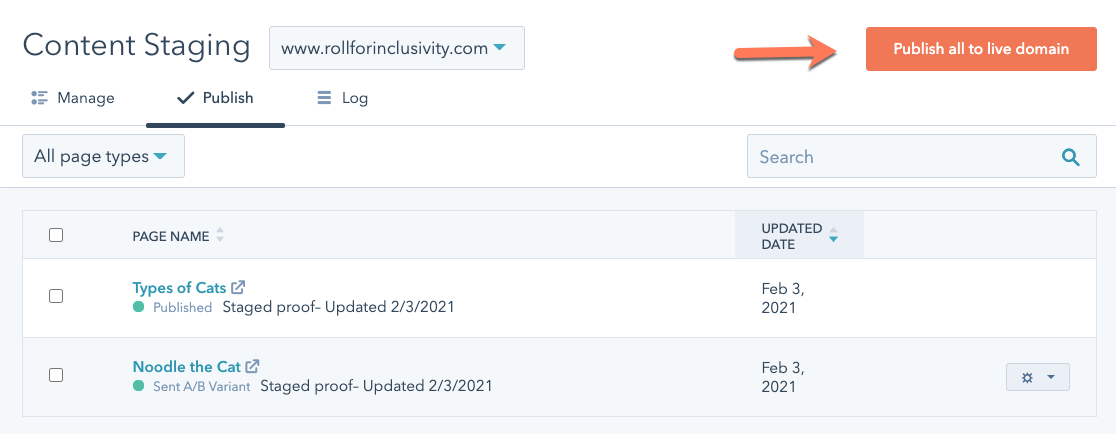
Task: Expand the All page types filter
Action: tap(103, 157)
